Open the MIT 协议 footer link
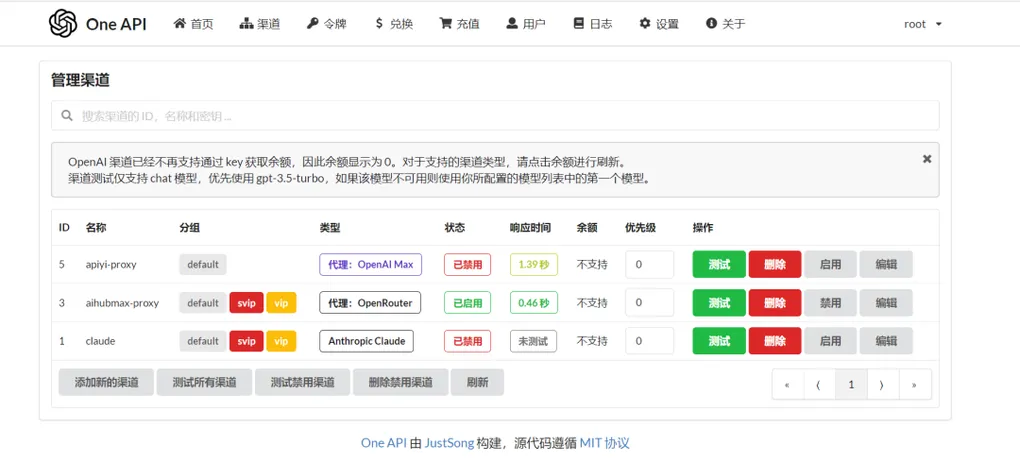This screenshot has width=1020, height=466. coord(605,443)
